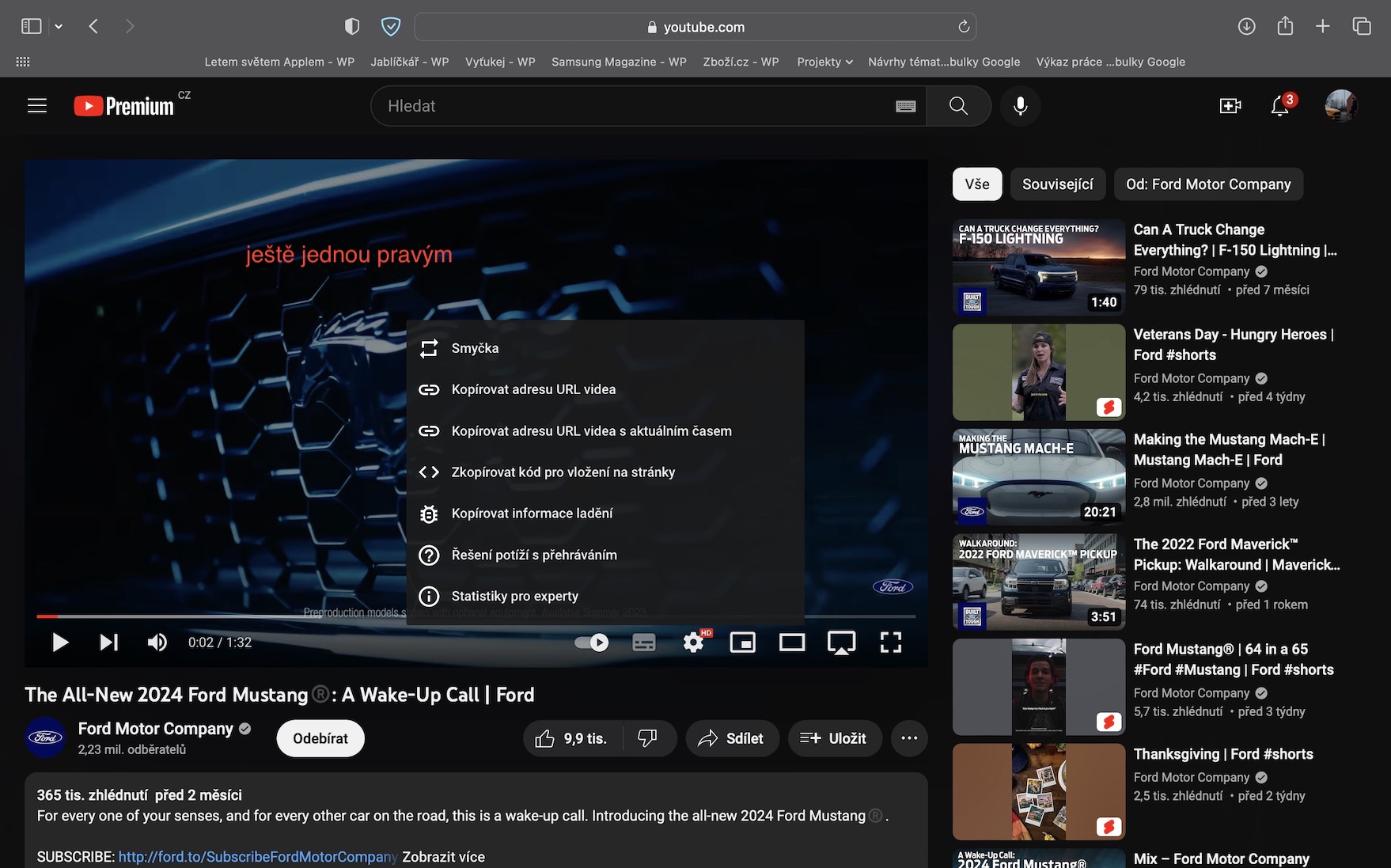Open the F-150 Lightning video thumbnail
This screenshot has height=868, width=1391.
[1039, 267]
